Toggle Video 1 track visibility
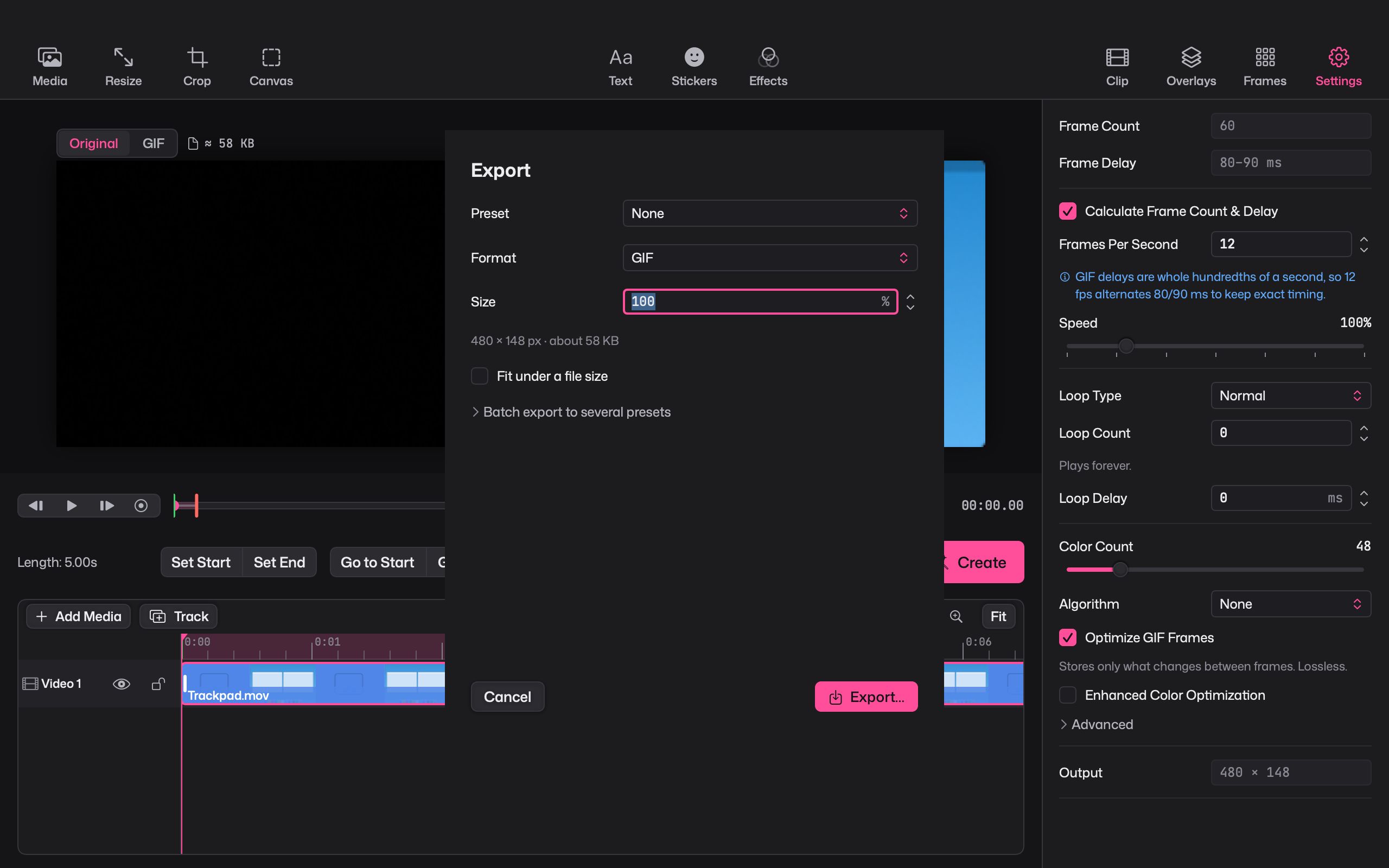Screen dimensions: 1389x868 pyautogui.click(x=121, y=684)
